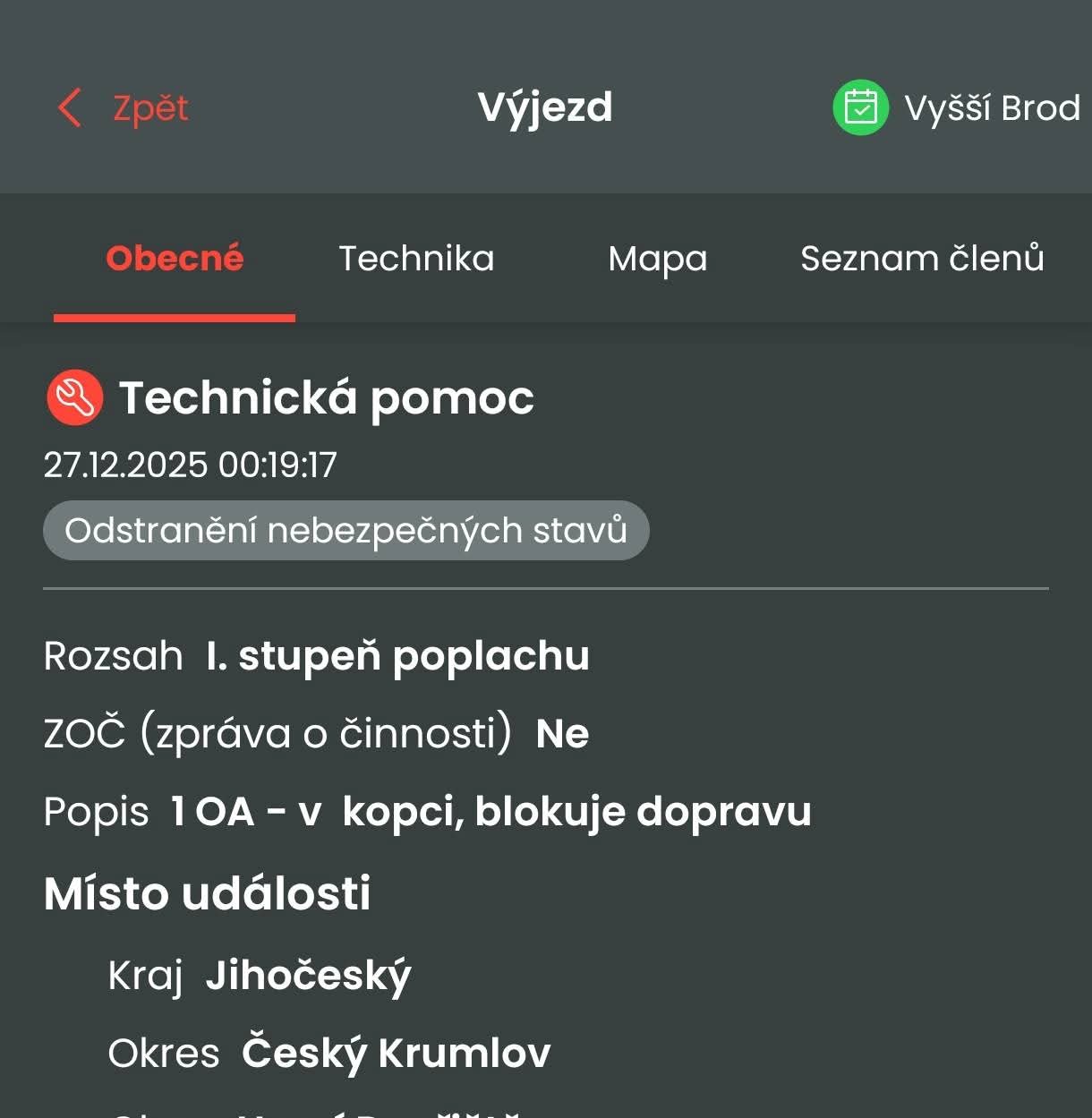
Task: Tap the Odstranění nebezpečných stavů tag
Action: click(x=347, y=530)
